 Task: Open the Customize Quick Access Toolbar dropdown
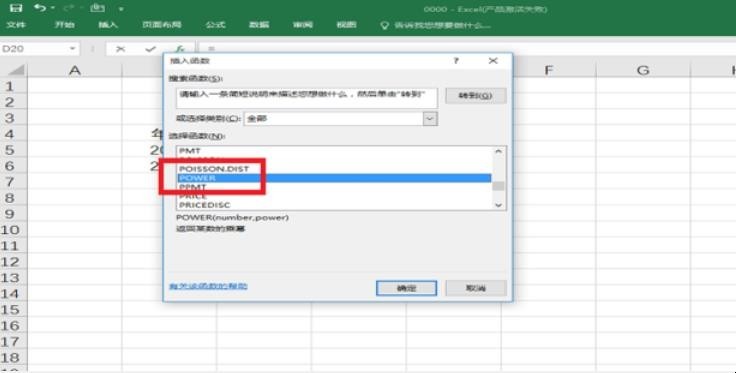coord(121,9)
